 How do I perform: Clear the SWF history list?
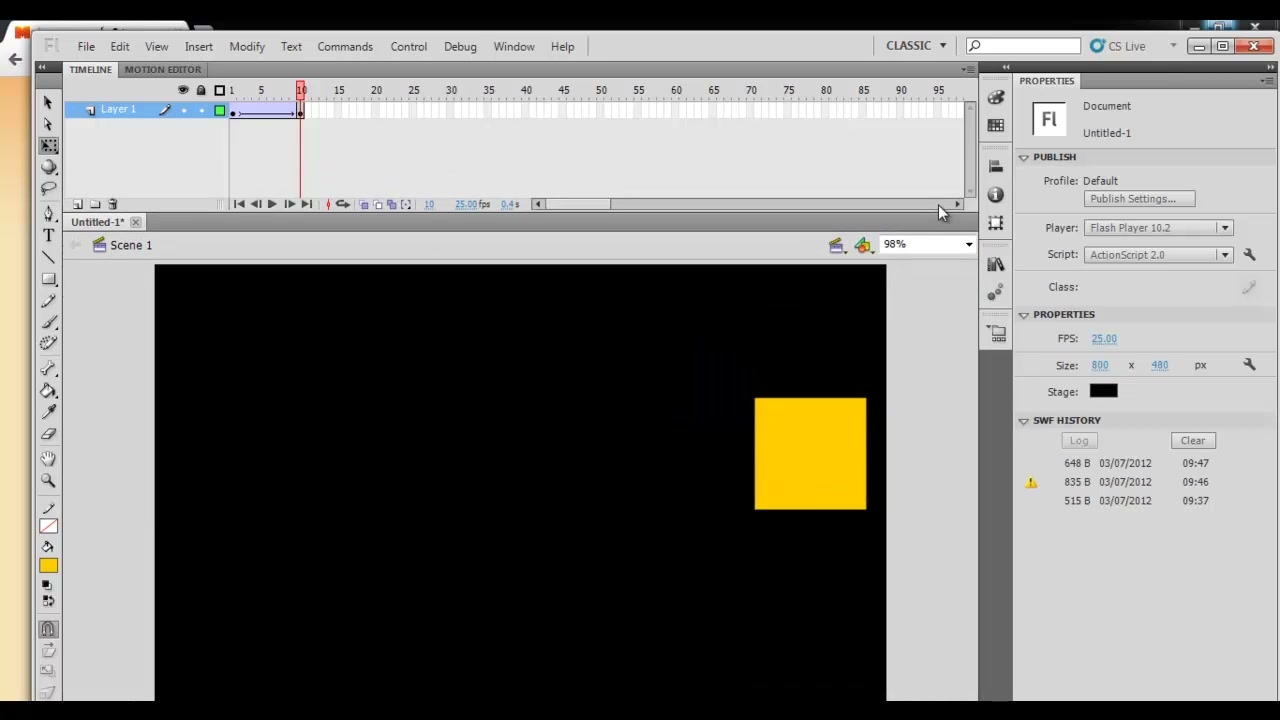[x=1193, y=441]
